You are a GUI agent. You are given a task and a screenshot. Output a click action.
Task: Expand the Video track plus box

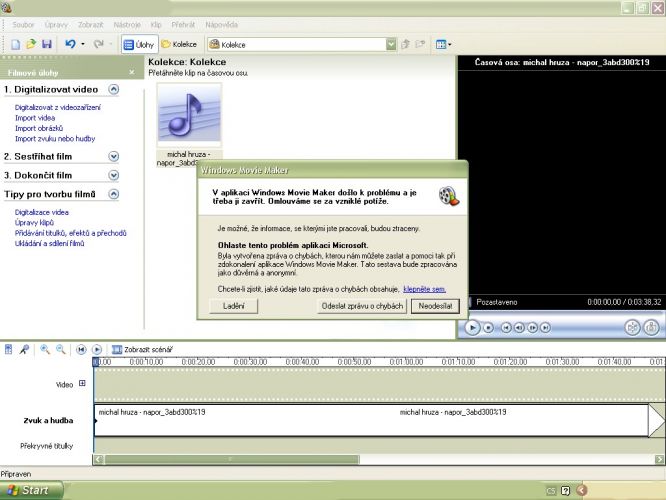pos(82,383)
